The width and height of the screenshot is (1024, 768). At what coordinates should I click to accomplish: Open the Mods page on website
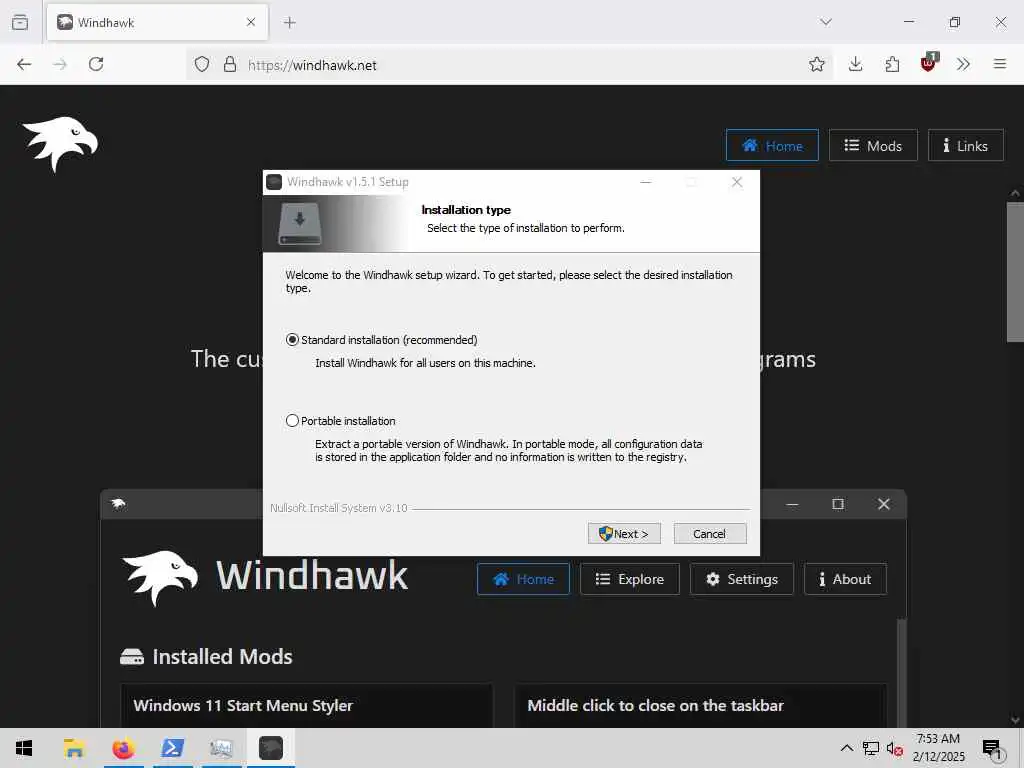873,146
